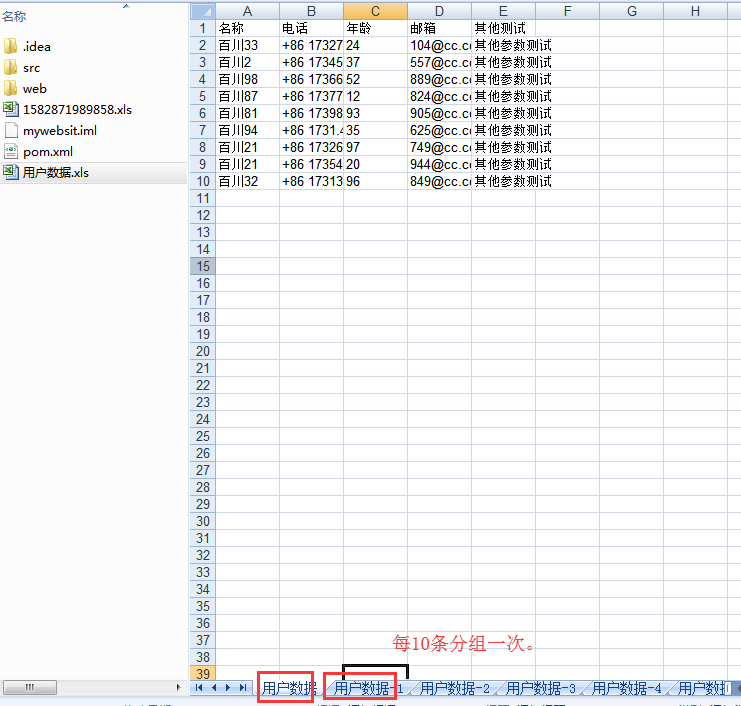Click empty cell C39 selected in grid
Image resolution: width=741 pixels, height=706 pixels.
pyautogui.click(x=375, y=673)
